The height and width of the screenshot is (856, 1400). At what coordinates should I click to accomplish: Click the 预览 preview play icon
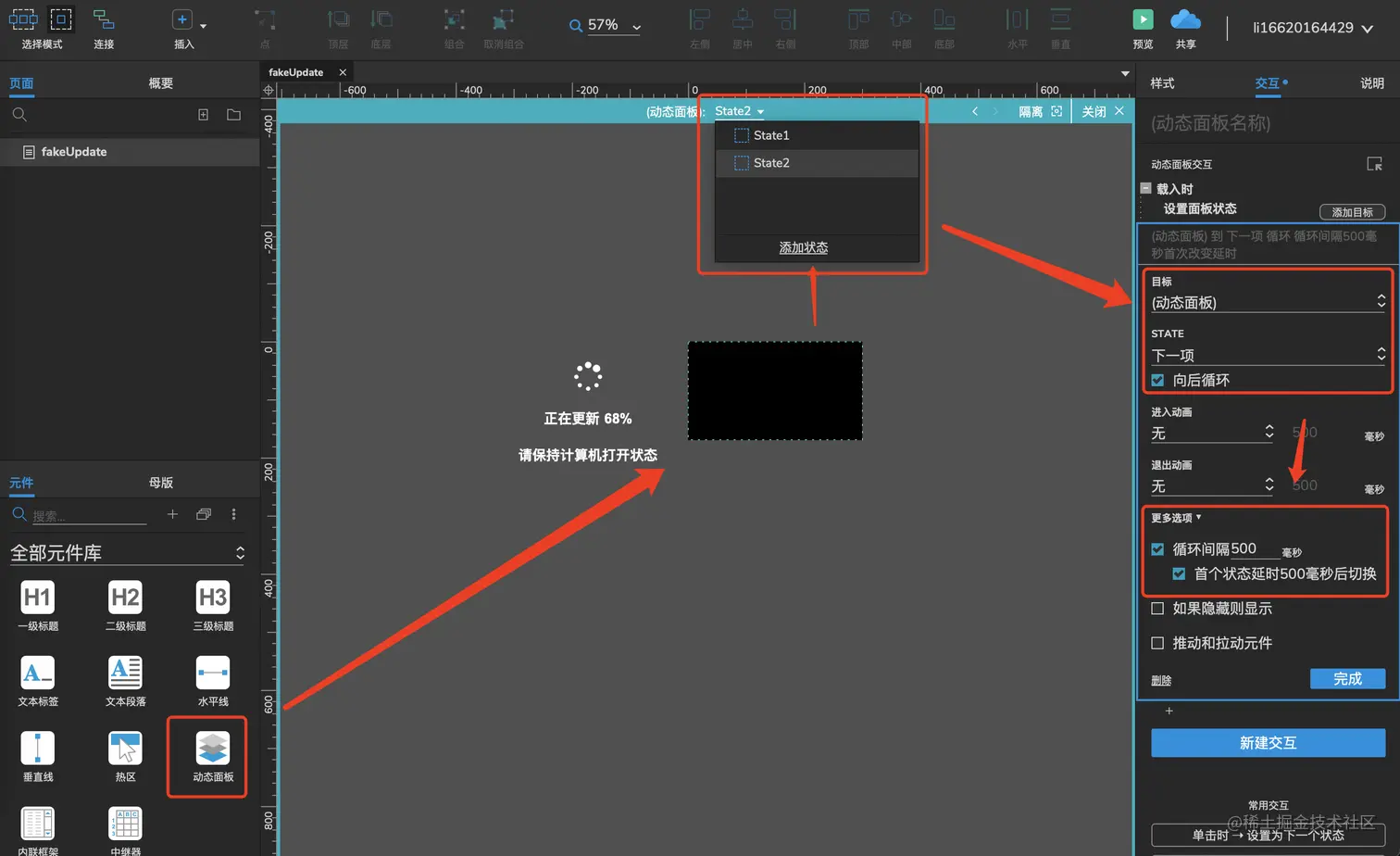(1143, 19)
